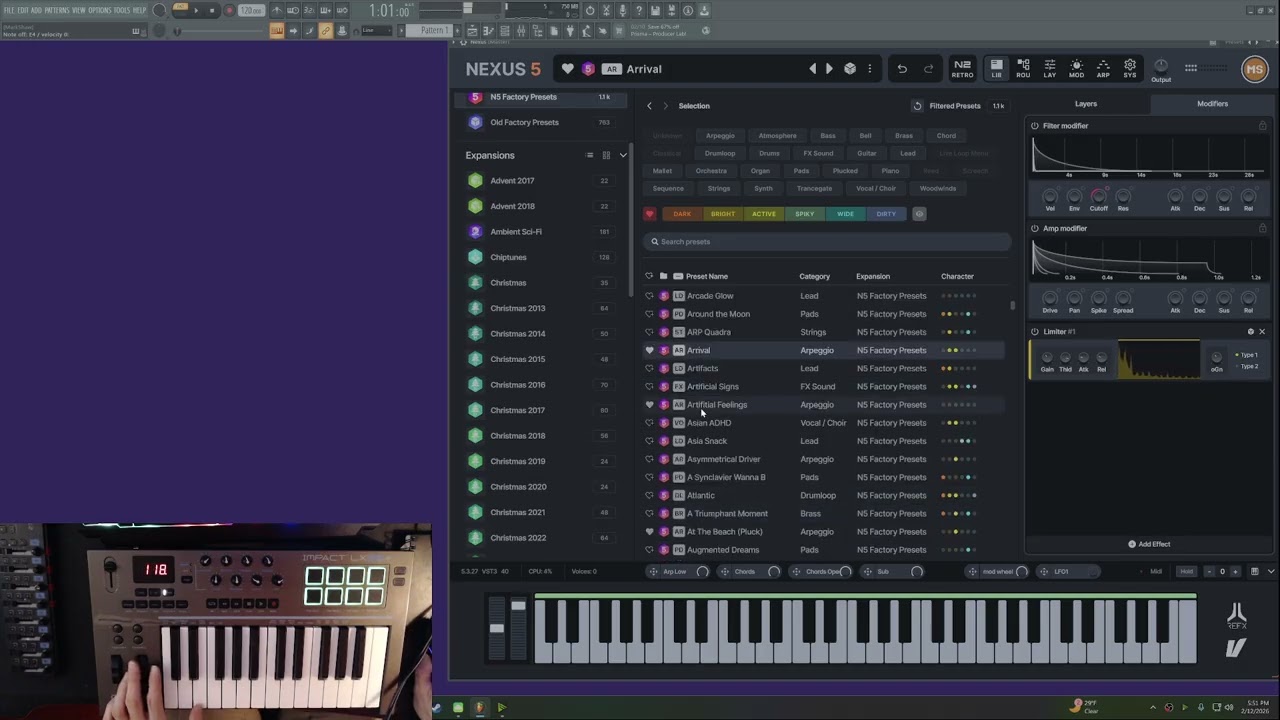Viewport: 1280px width, 720px height.
Task: Switch to the Layers tab
Action: coord(1086,104)
